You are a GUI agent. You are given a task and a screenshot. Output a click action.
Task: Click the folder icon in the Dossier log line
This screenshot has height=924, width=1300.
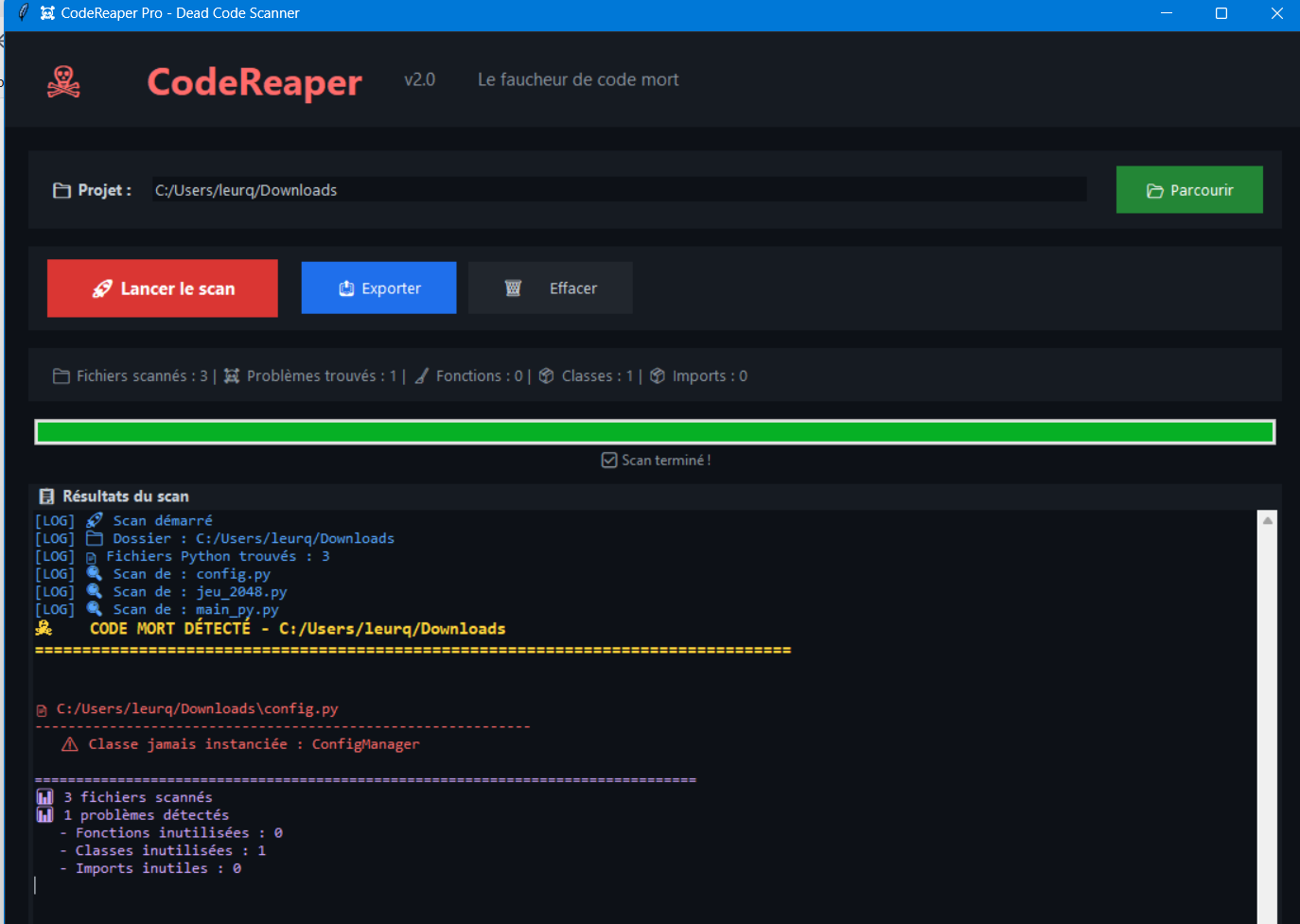[95, 538]
